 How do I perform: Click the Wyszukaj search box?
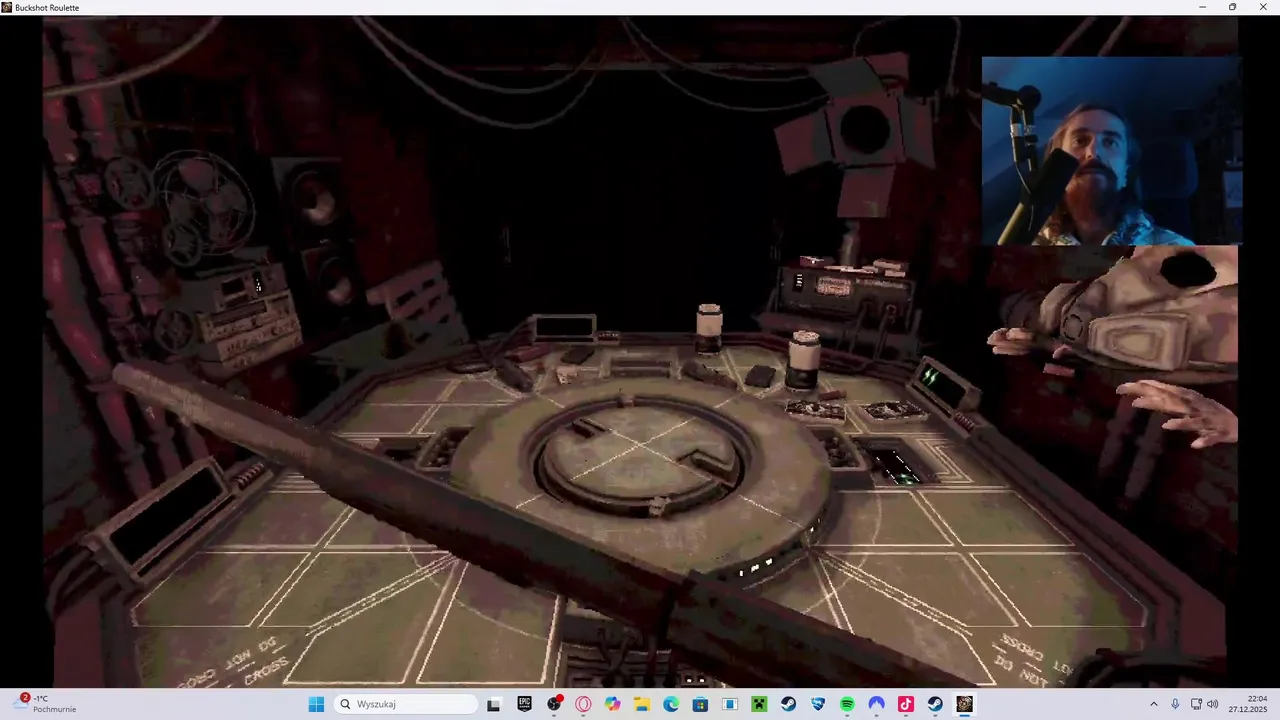point(405,704)
